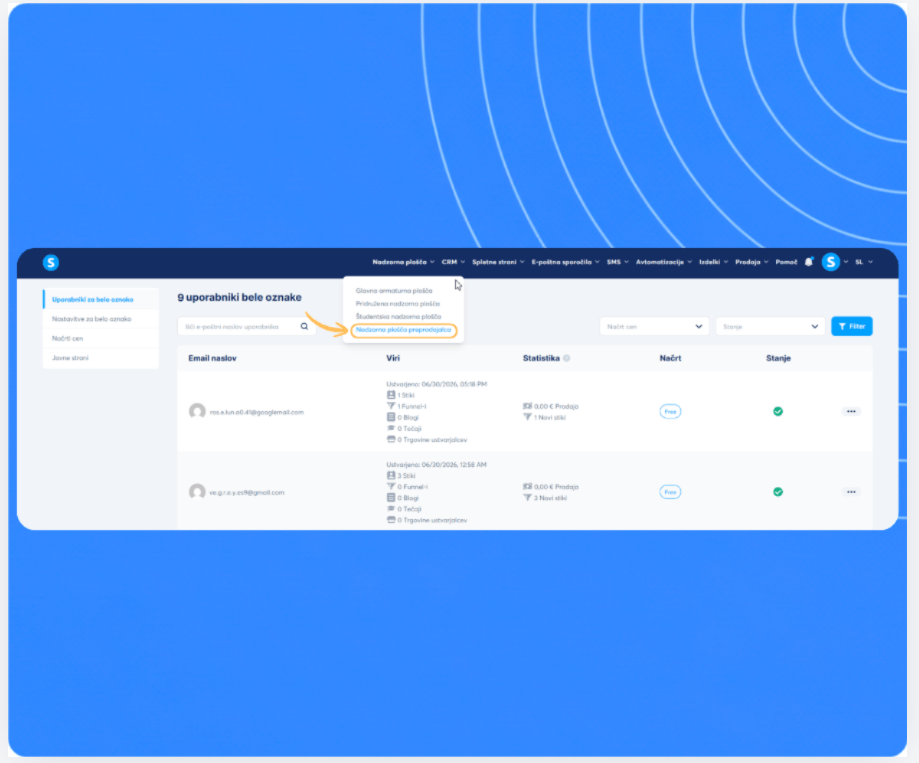Select Študentska nadzorna plošča menu entry

click(398, 316)
